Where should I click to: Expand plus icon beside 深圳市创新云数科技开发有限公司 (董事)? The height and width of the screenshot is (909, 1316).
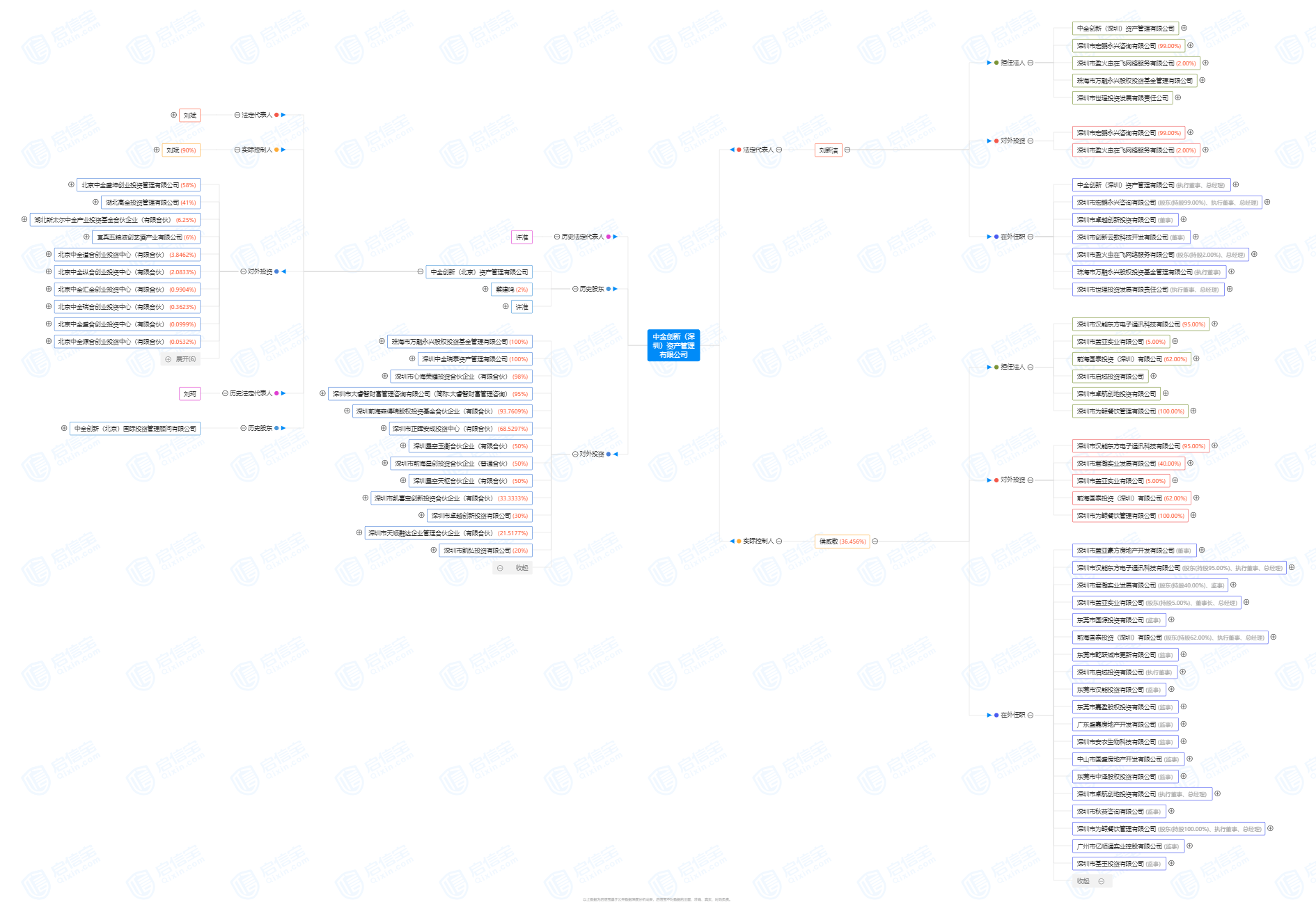1196,237
